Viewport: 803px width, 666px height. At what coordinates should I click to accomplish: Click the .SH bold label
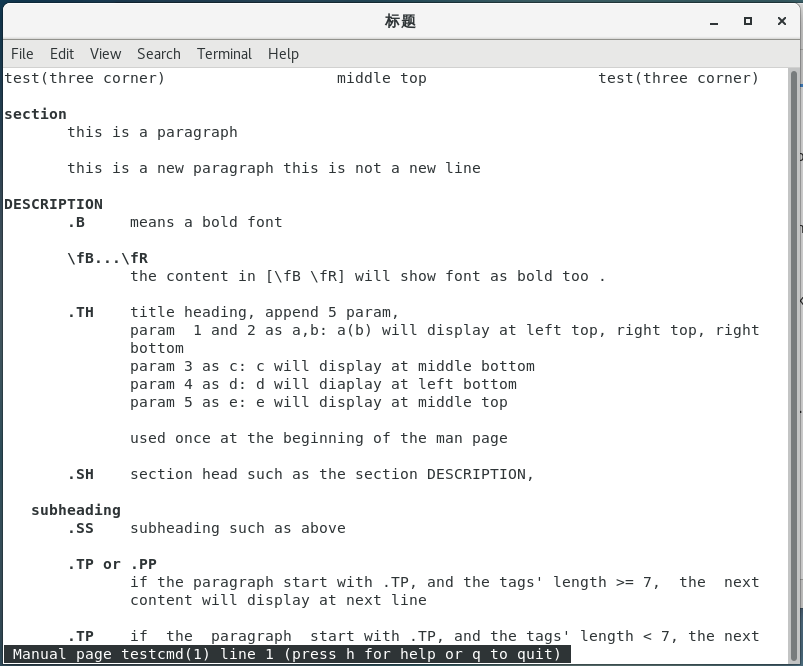point(83,474)
